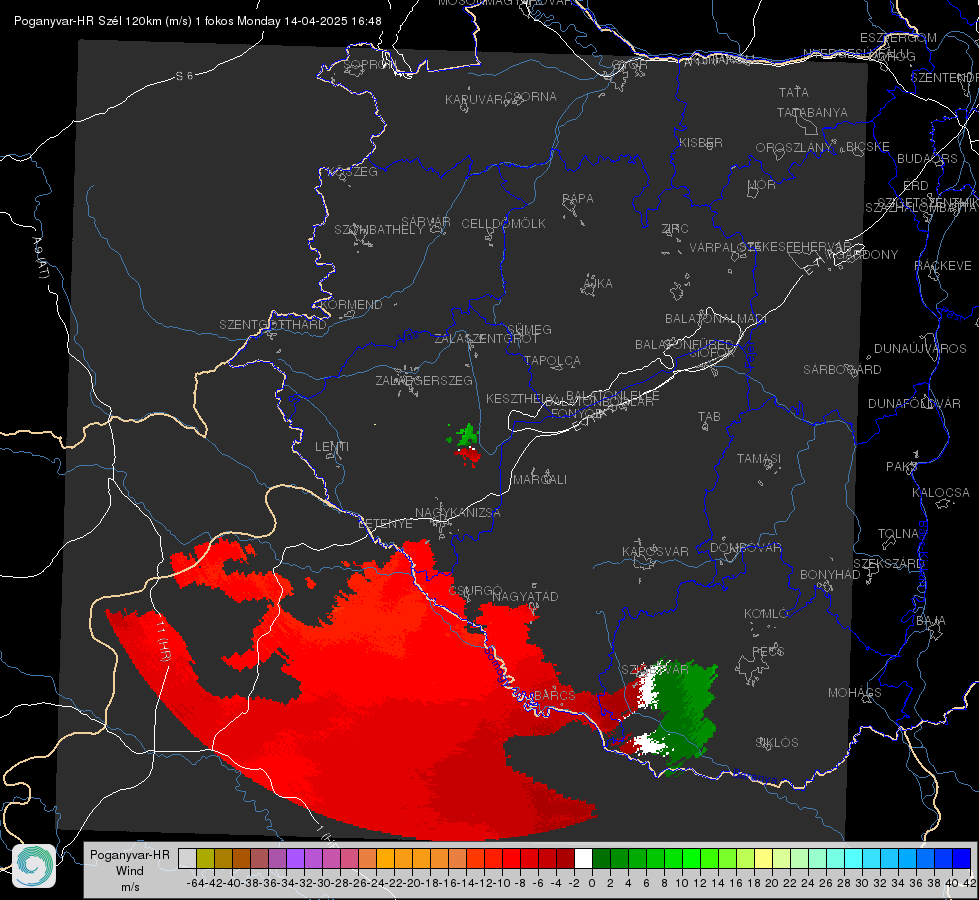This screenshot has height=900, width=979.
Task: Select the darkest blue last legend swatch
Action: pos(962,858)
